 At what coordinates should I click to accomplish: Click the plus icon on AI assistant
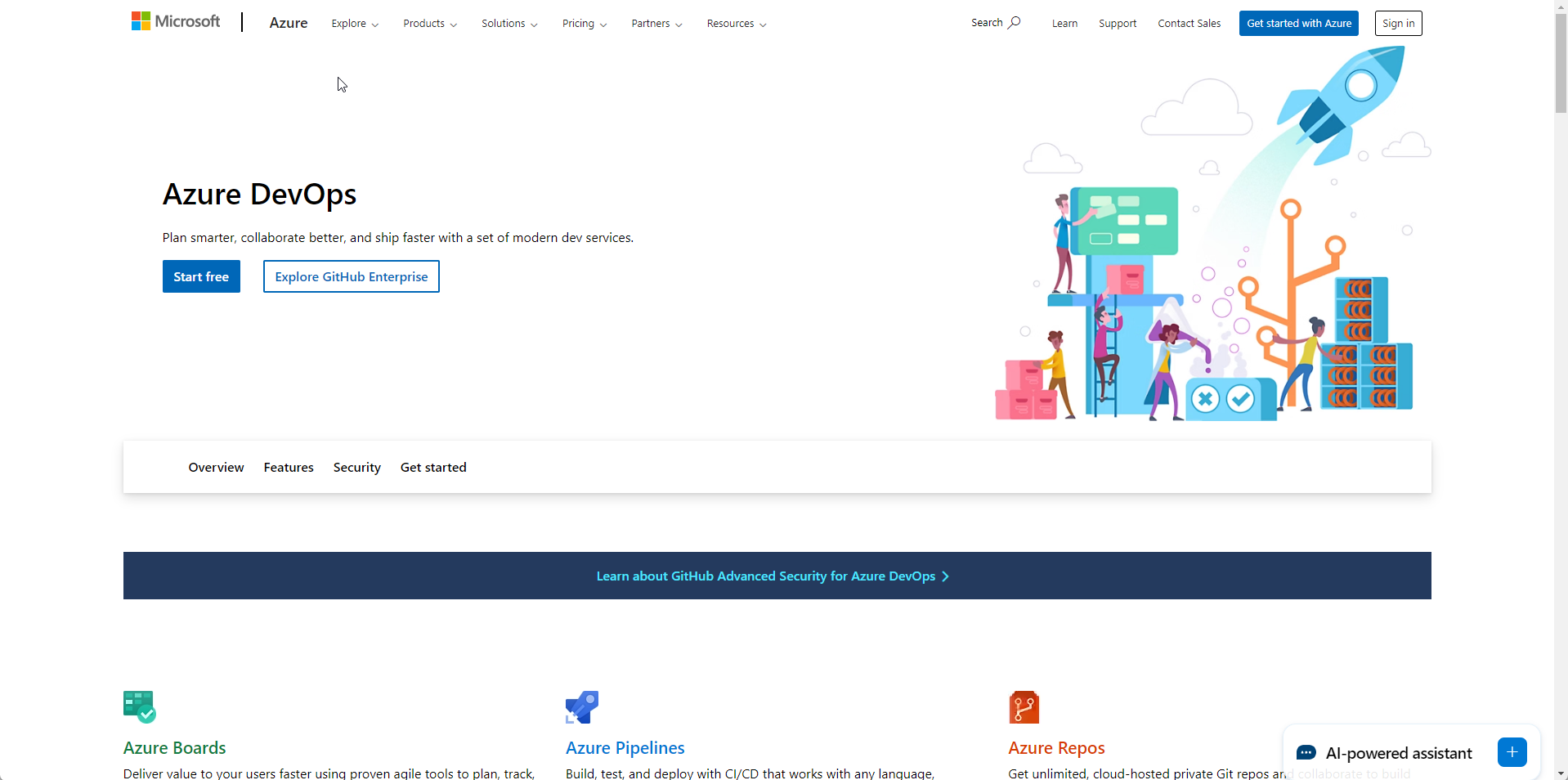pos(1512,751)
